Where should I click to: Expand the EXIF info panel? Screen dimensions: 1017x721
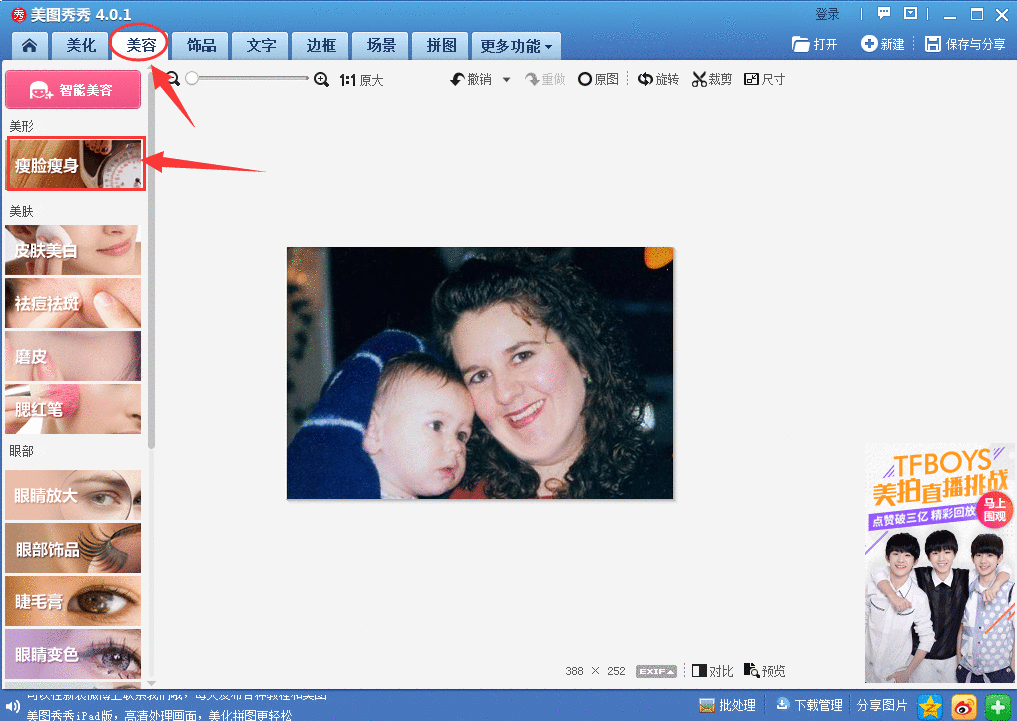coord(656,671)
